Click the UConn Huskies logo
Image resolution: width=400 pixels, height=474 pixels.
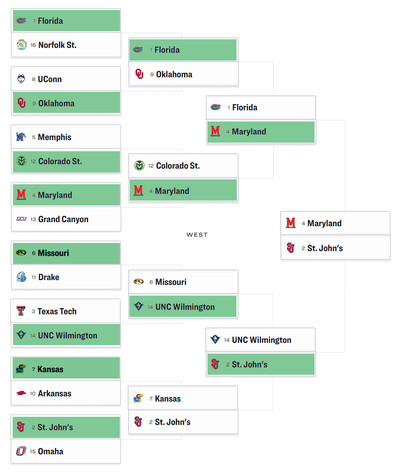click(x=21, y=79)
